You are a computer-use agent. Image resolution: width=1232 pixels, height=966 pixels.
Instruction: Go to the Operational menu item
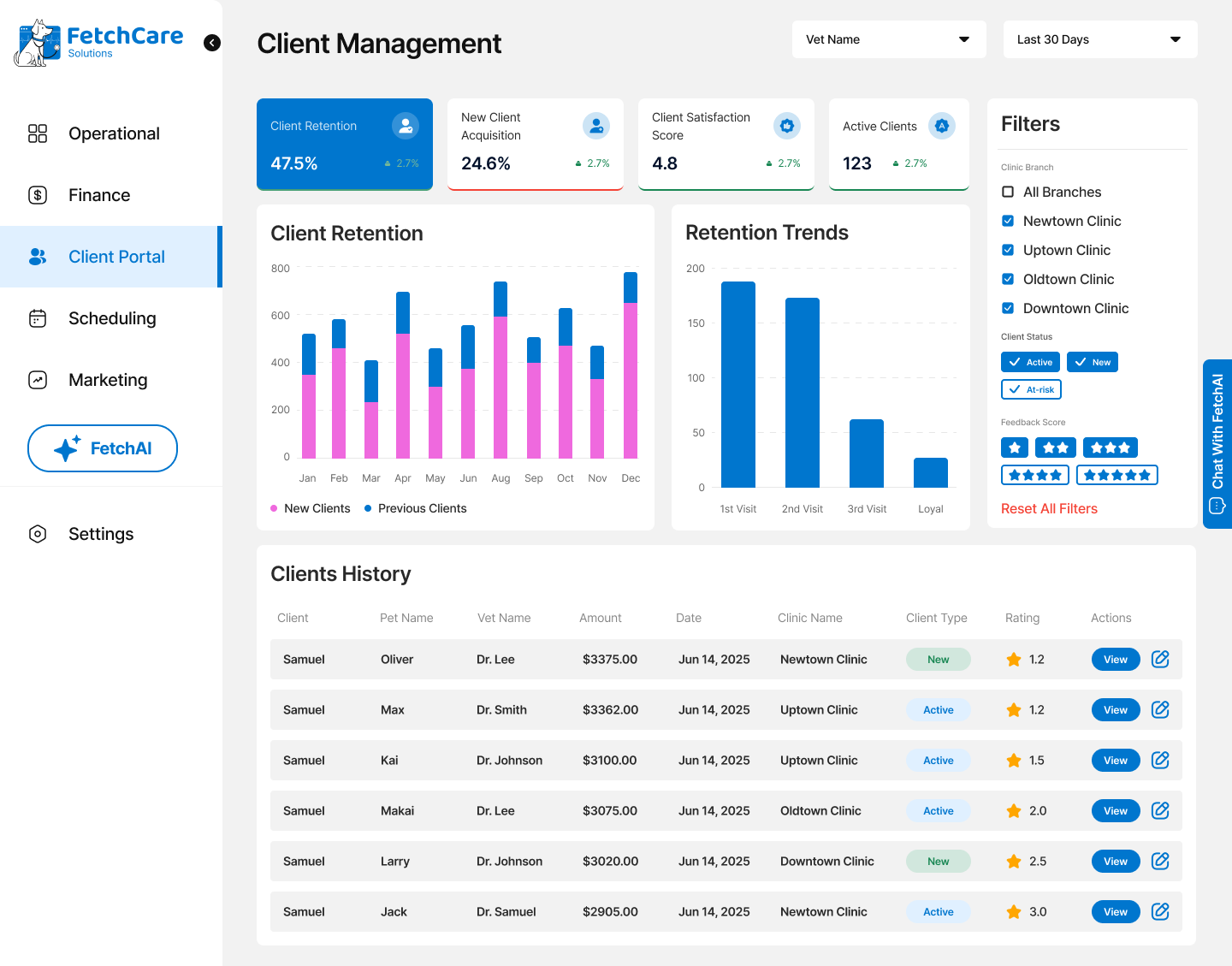114,133
